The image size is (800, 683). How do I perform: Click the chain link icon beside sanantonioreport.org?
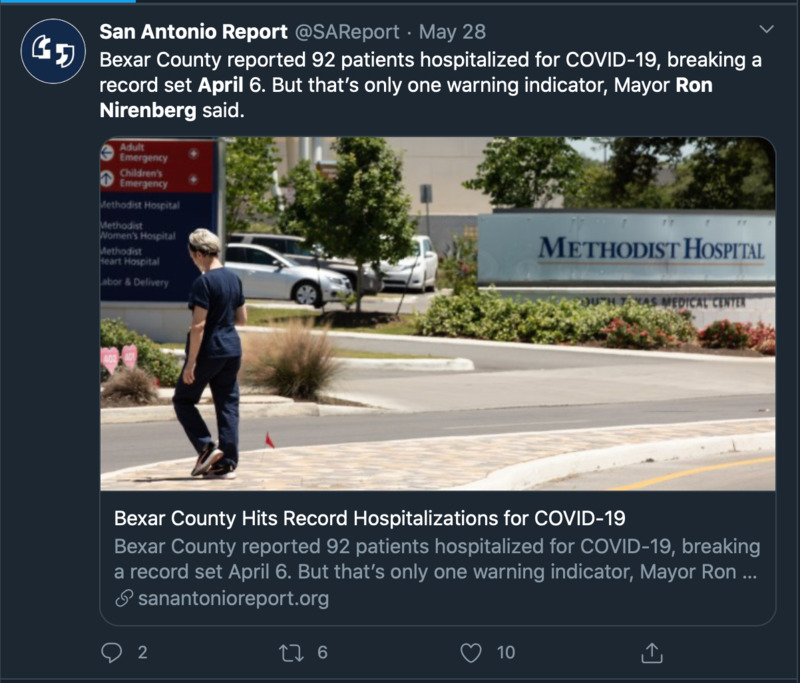[124, 598]
